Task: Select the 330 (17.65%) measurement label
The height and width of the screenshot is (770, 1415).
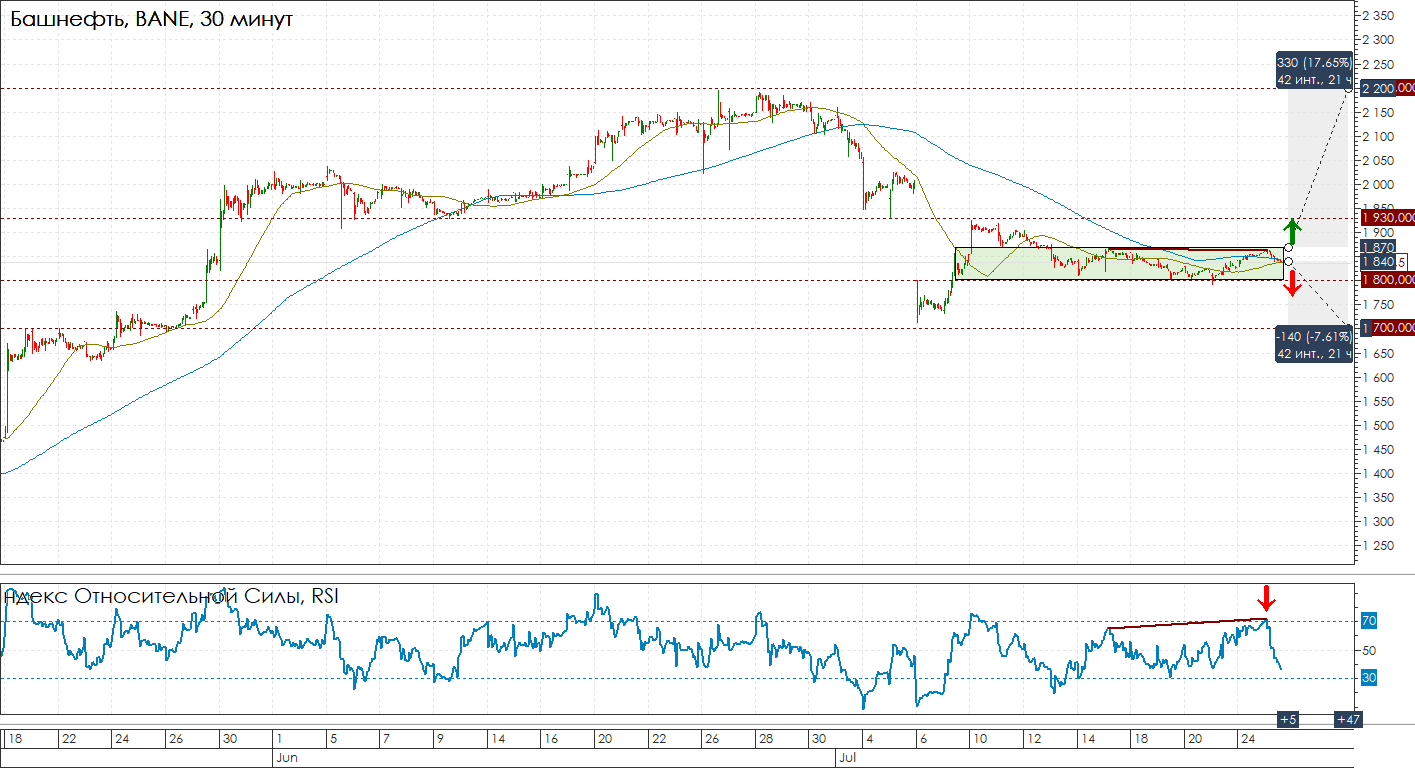Action: (1314, 71)
